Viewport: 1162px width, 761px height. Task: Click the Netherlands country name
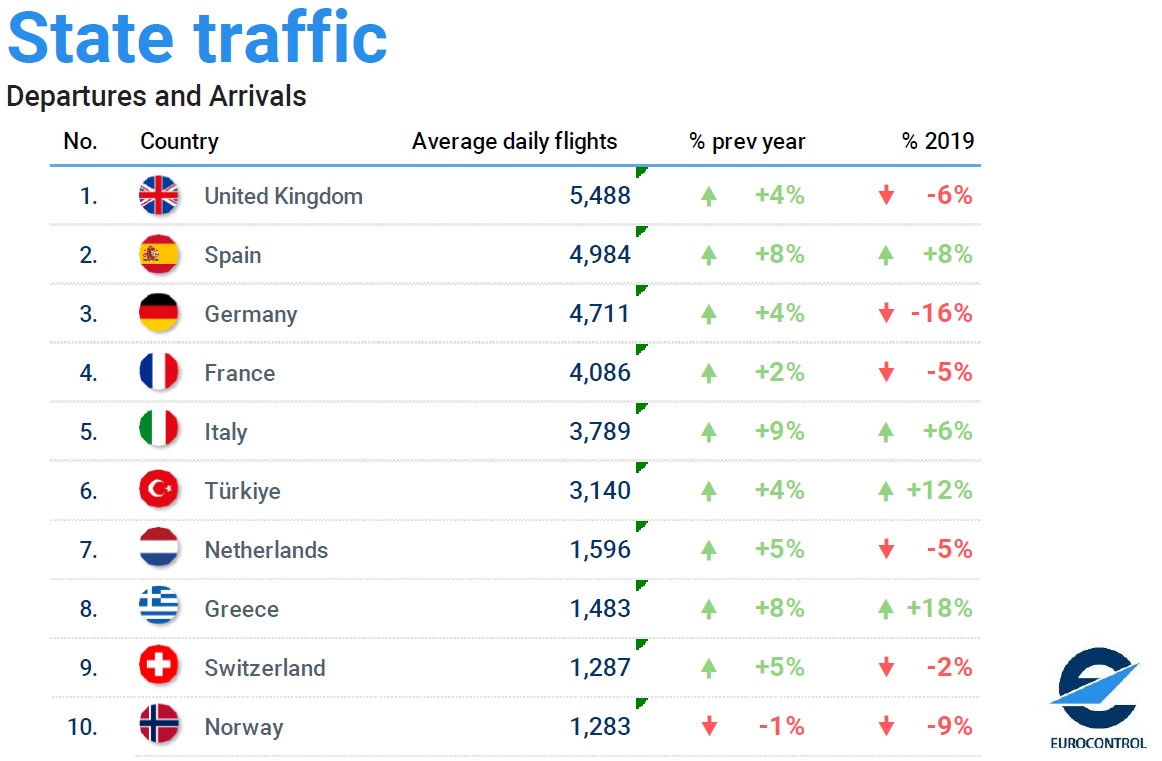[266, 550]
